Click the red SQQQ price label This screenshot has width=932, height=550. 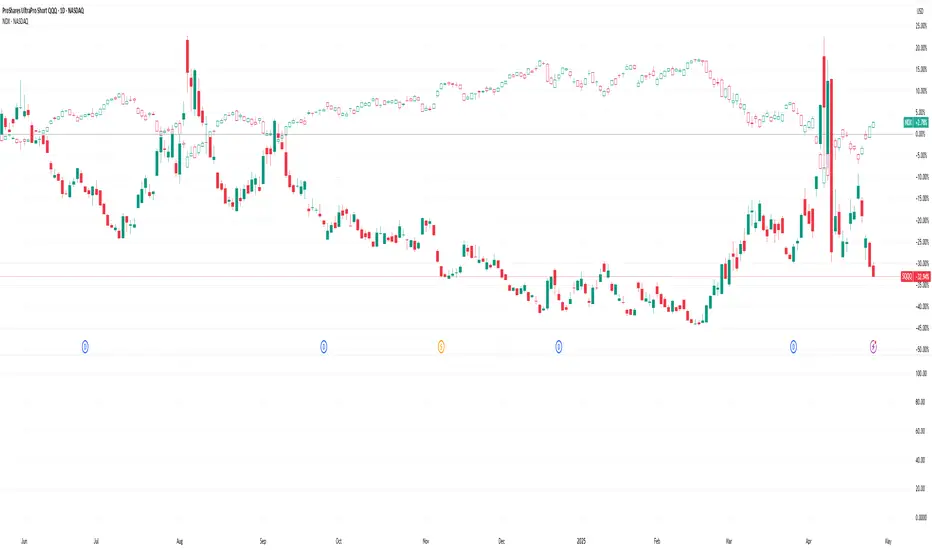(x=915, y=276)
